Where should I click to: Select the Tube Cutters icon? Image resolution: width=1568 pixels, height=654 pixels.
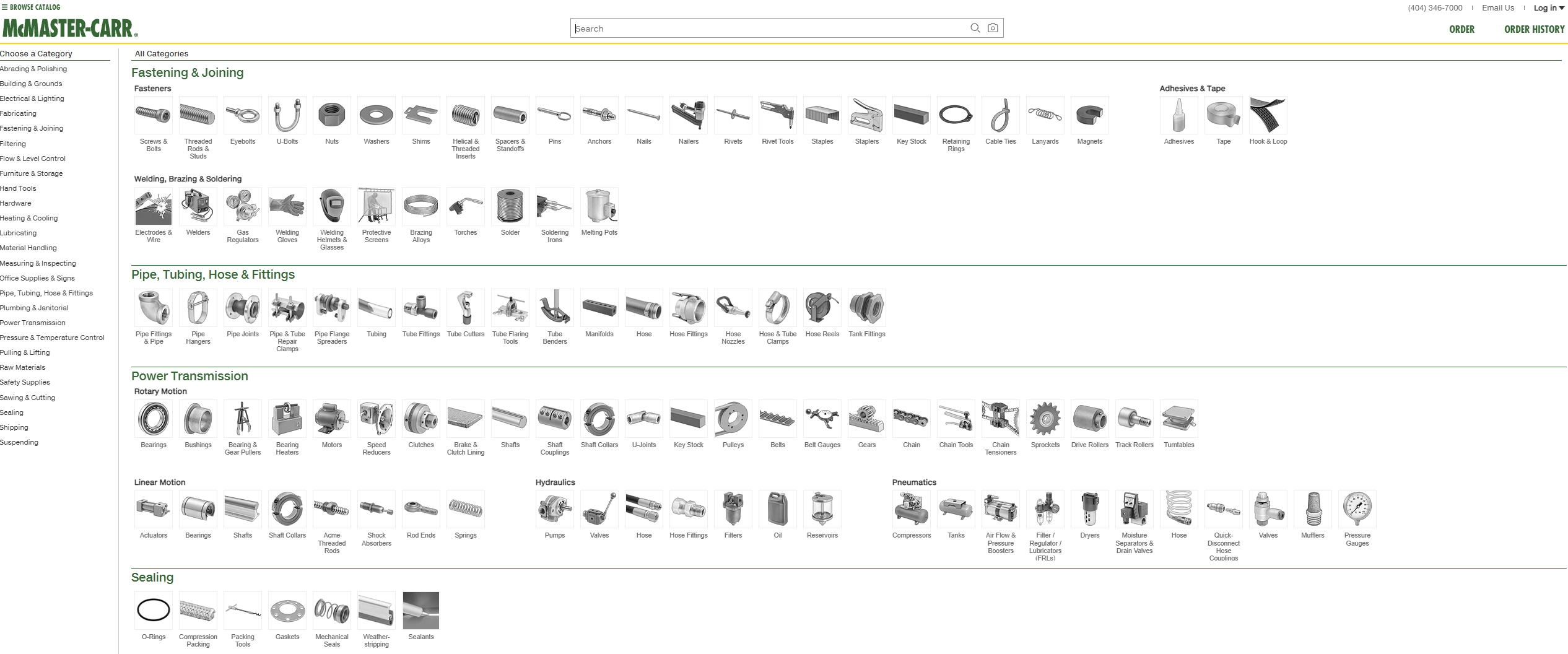tap(466, 308)
